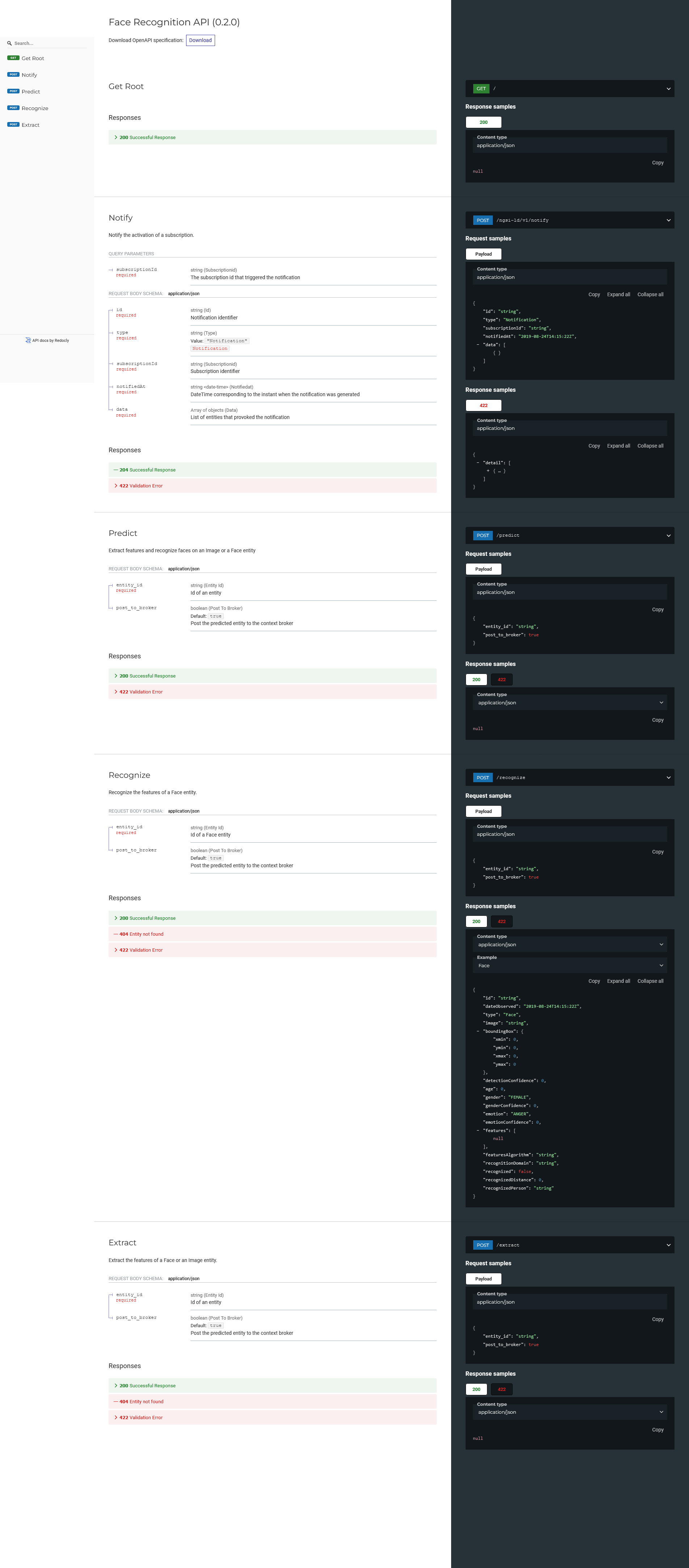Screen dimensions: 689x1568
Task: Copy the Recognize request payload sample
Action: [x=658, y=852]
